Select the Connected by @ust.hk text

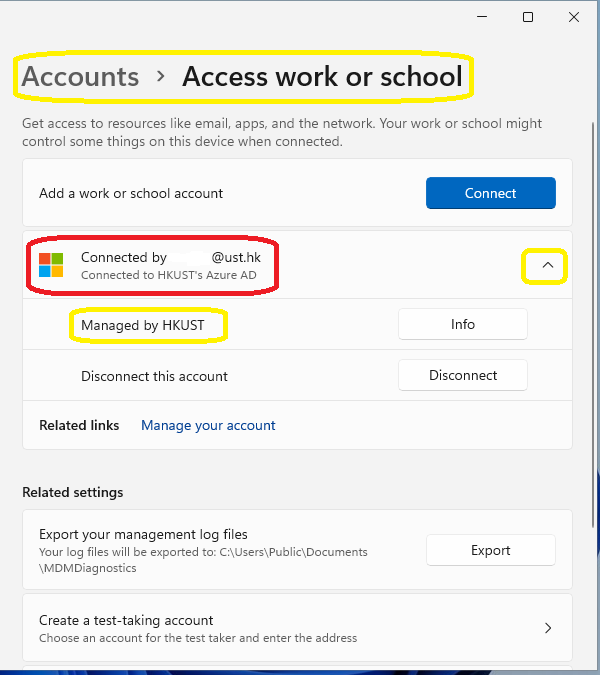(x=171, y=257)
